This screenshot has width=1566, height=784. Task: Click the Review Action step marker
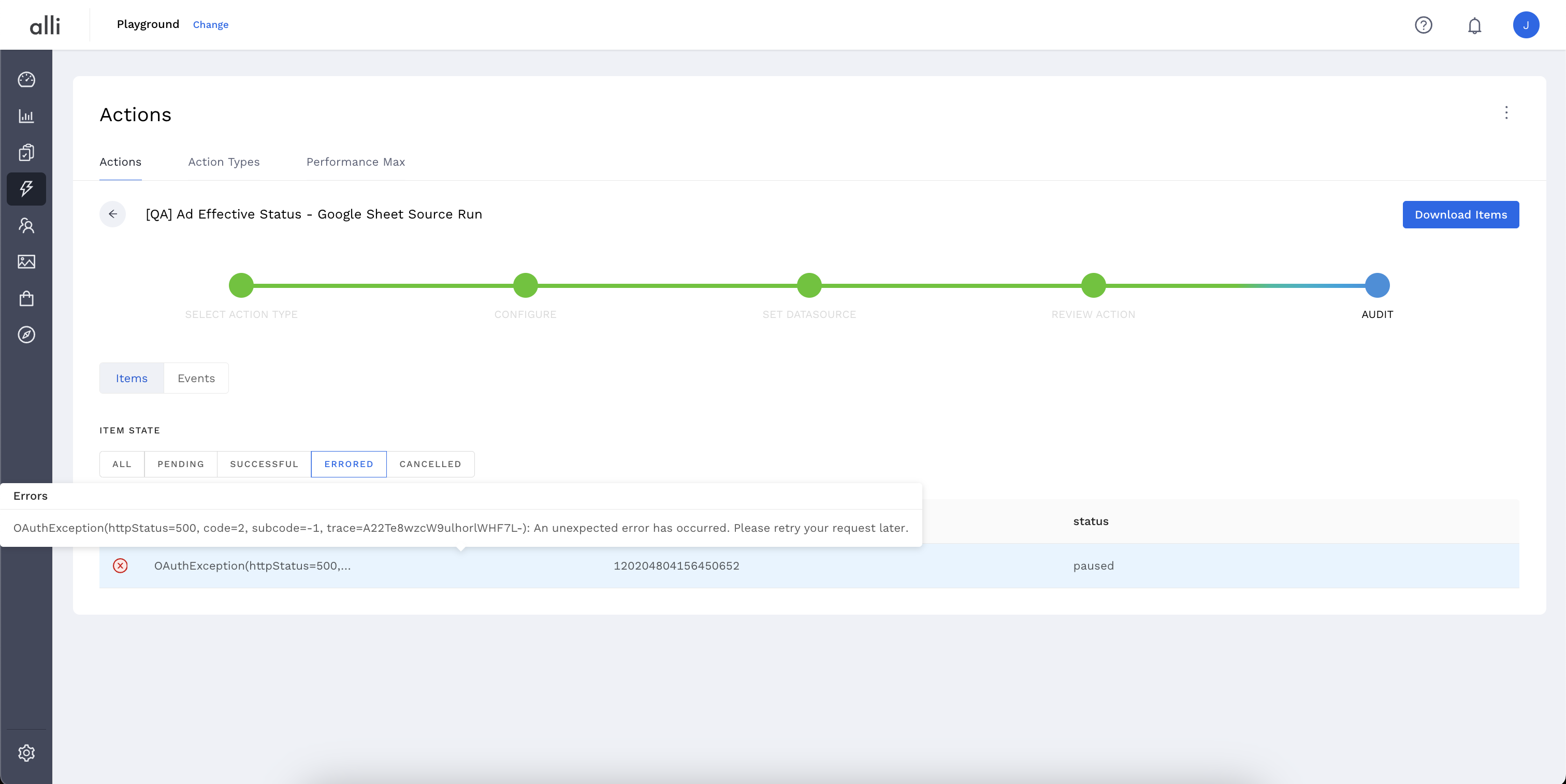click(1093, 286)
